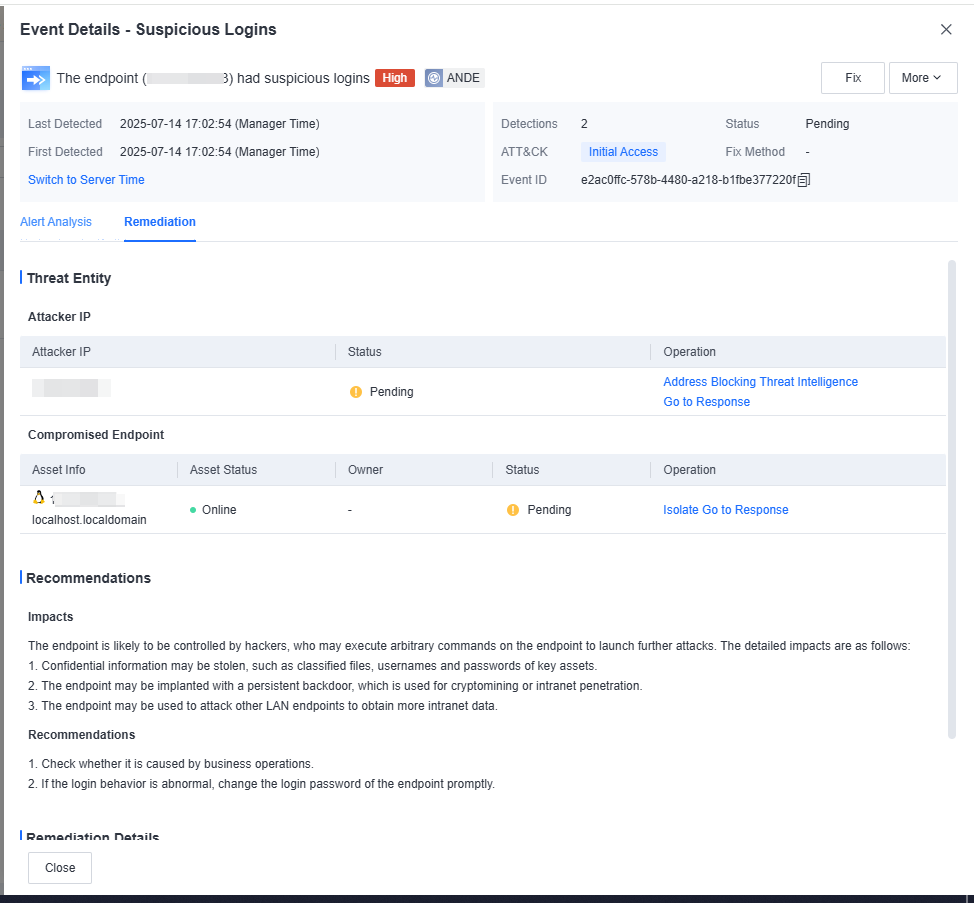
Task: Click the header Status value Pending
Action: [x=827, y=124]
